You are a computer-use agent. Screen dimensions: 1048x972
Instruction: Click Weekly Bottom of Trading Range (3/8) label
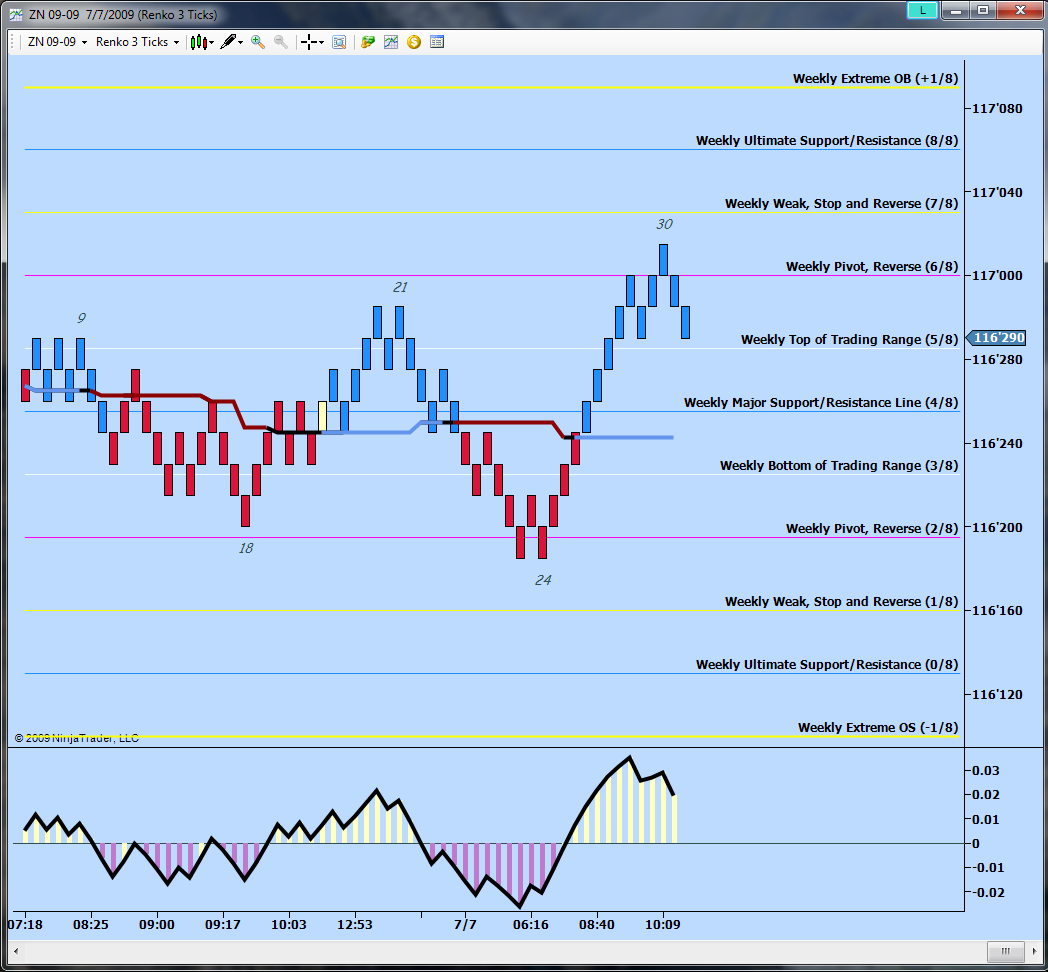tap(839, 465)
